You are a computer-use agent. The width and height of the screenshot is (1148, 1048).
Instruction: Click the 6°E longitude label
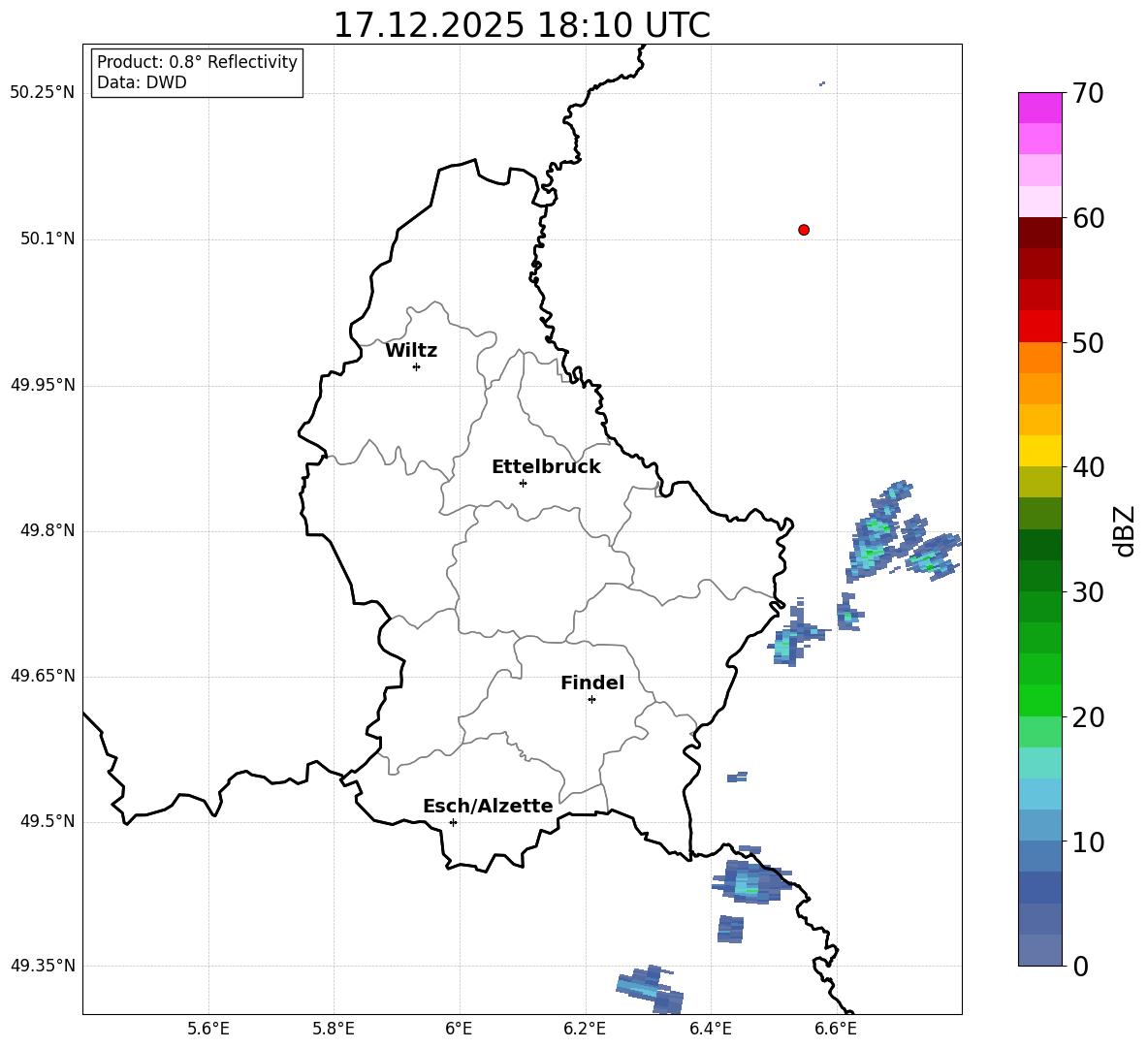[x=459, y=1029]
